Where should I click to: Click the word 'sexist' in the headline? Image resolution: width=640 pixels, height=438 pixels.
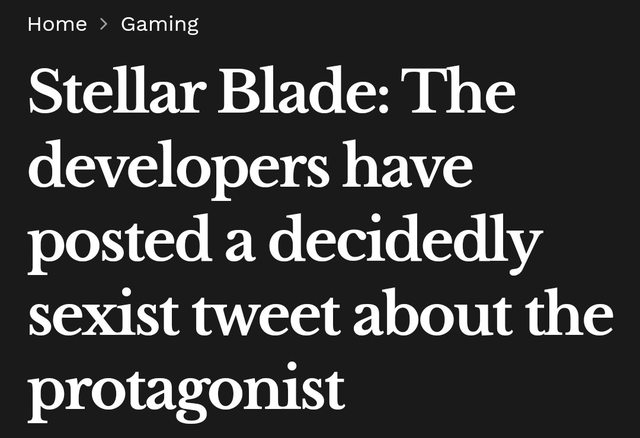104,312
